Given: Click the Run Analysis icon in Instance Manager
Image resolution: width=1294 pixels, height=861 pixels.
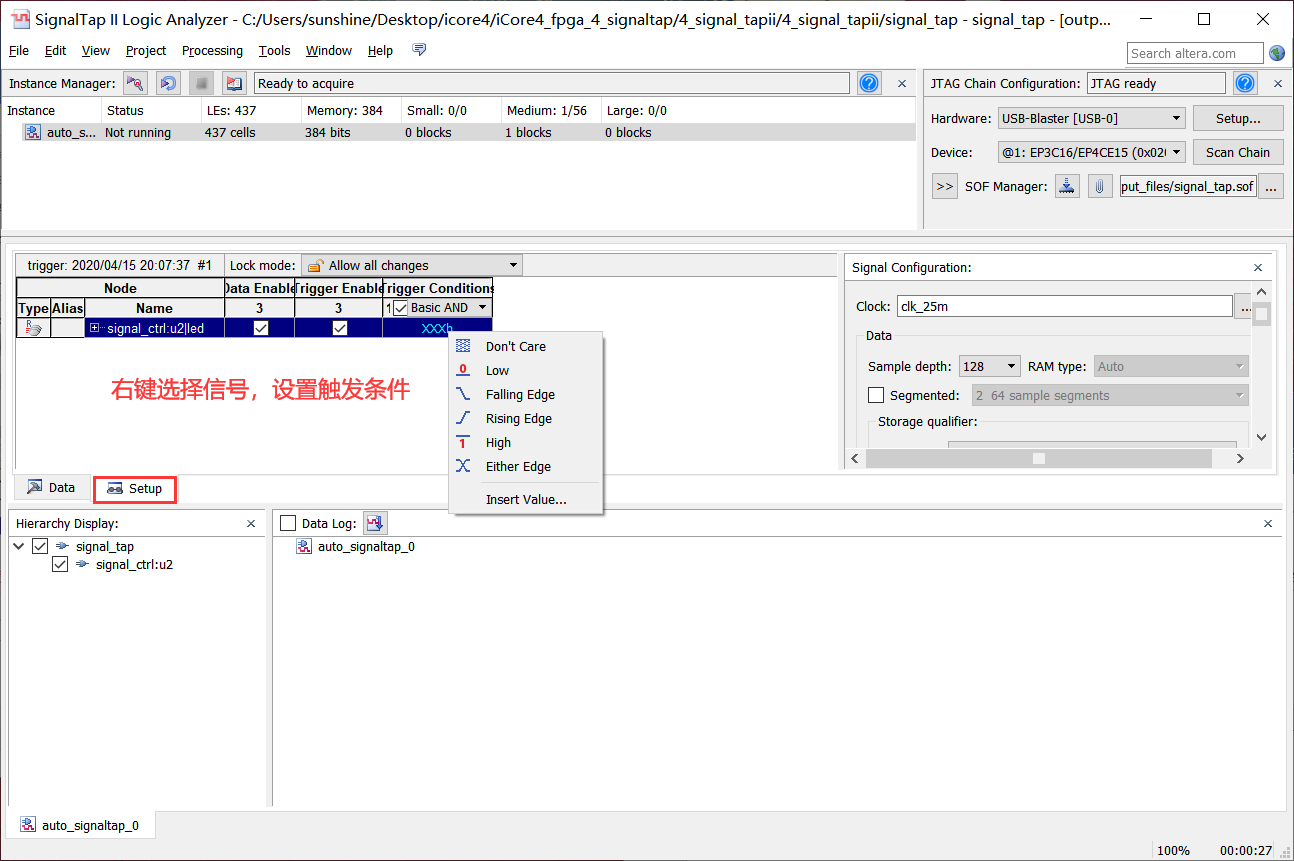Looking at the screenshot, I should (135, 84).
